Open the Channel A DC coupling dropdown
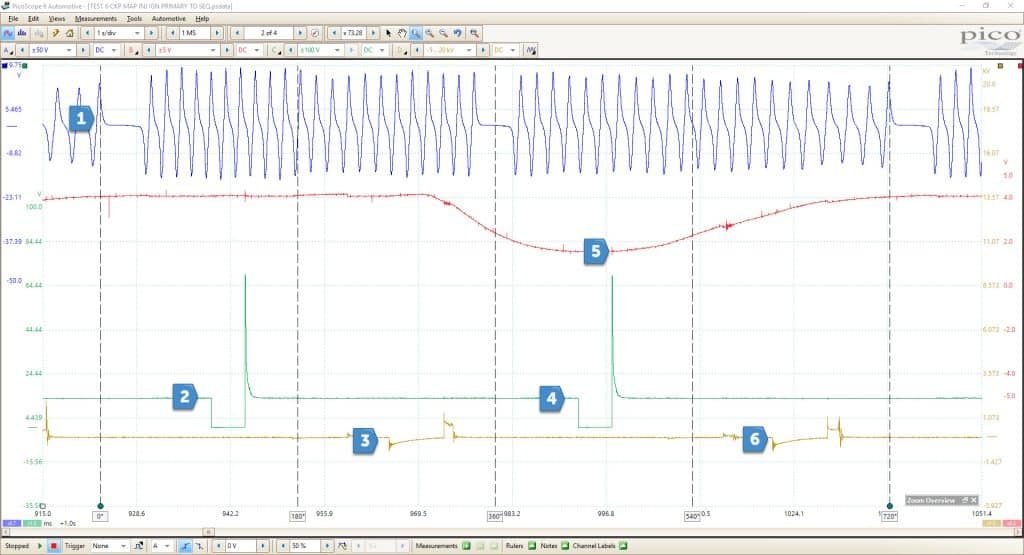 (x=106, y=50)
